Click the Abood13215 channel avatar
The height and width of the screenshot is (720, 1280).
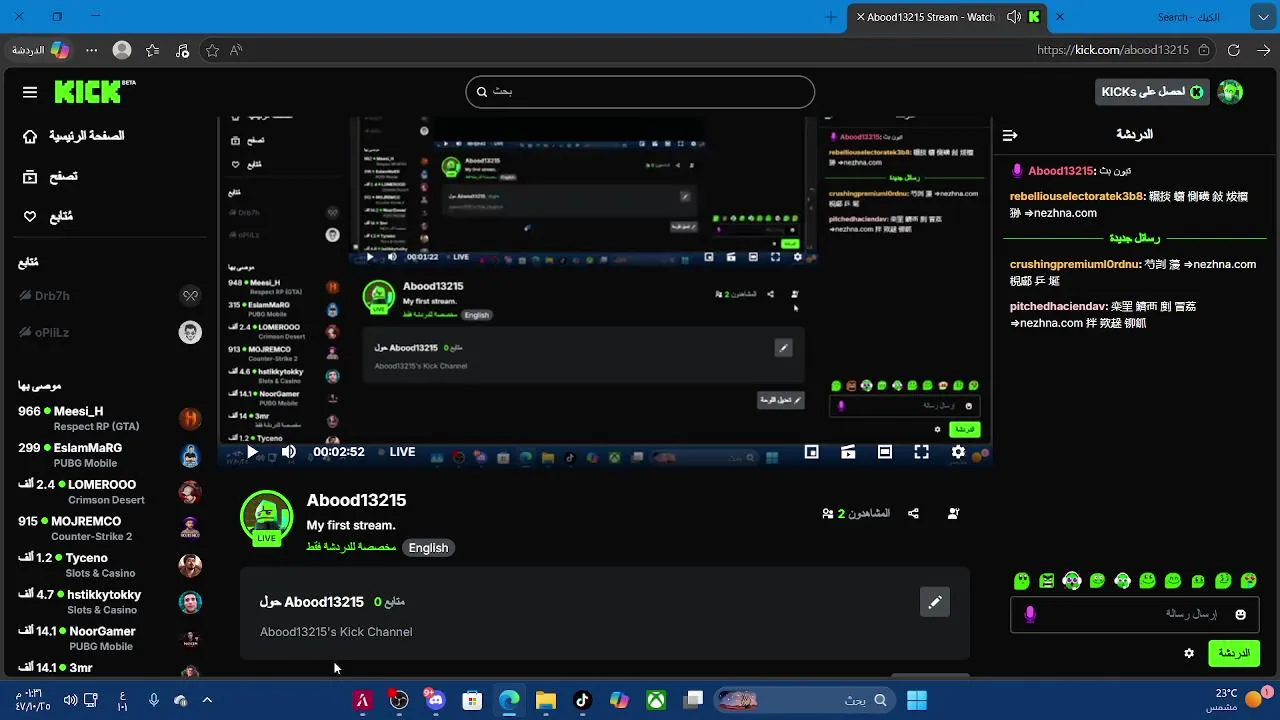(x=266, y=516)
